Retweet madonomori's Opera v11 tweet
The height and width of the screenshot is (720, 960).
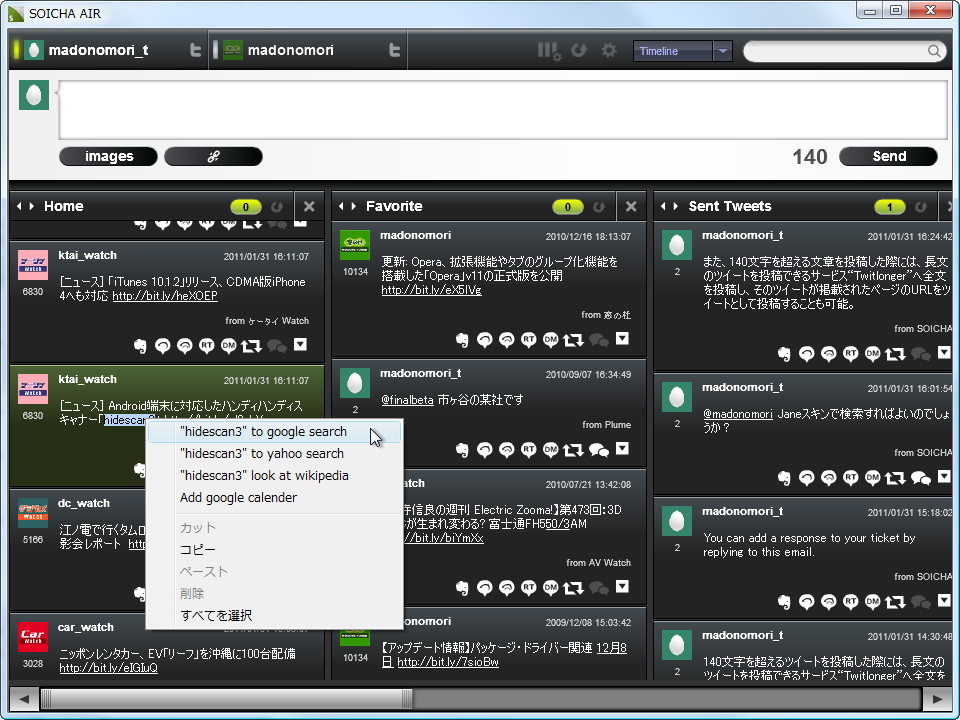click(x=574, y=340)
